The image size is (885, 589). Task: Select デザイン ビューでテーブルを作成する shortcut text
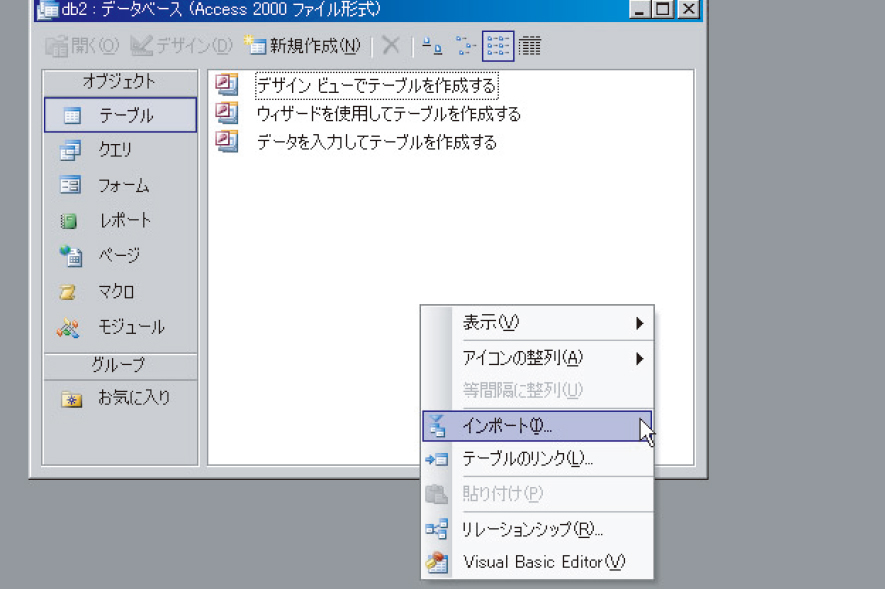pos(376,86)
